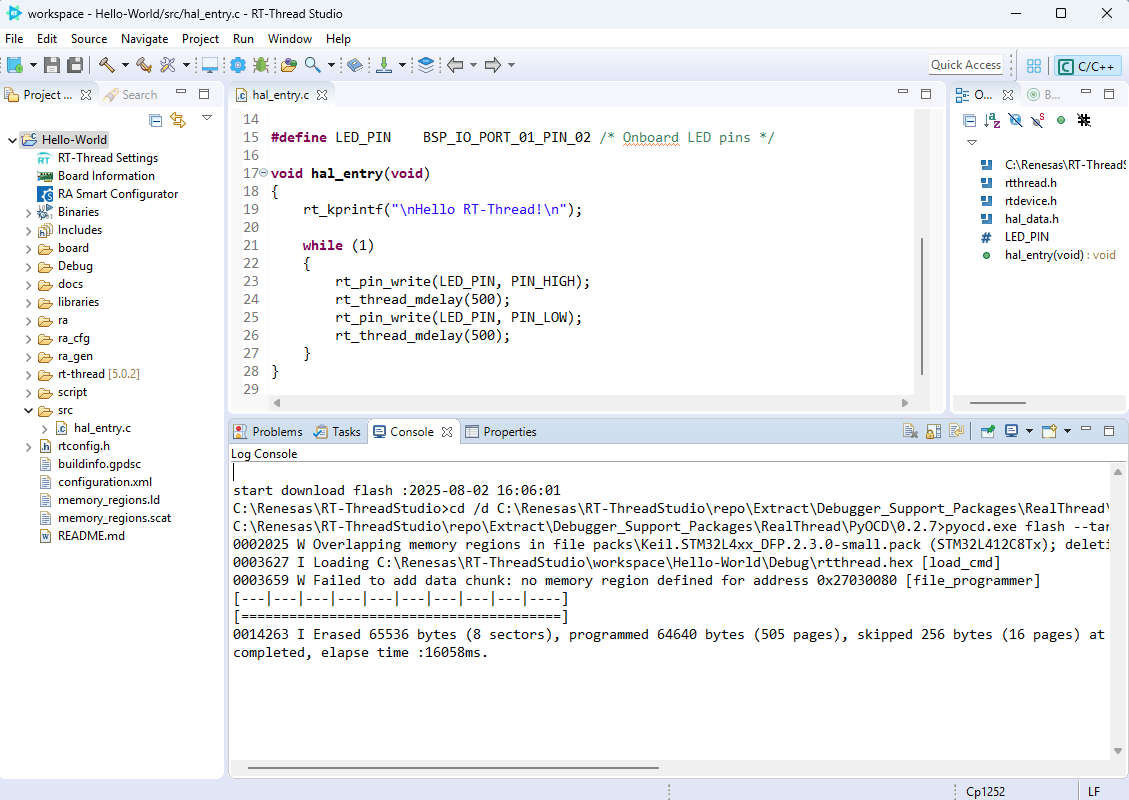Expand the rt-thread folder in tree

point(28,374)
